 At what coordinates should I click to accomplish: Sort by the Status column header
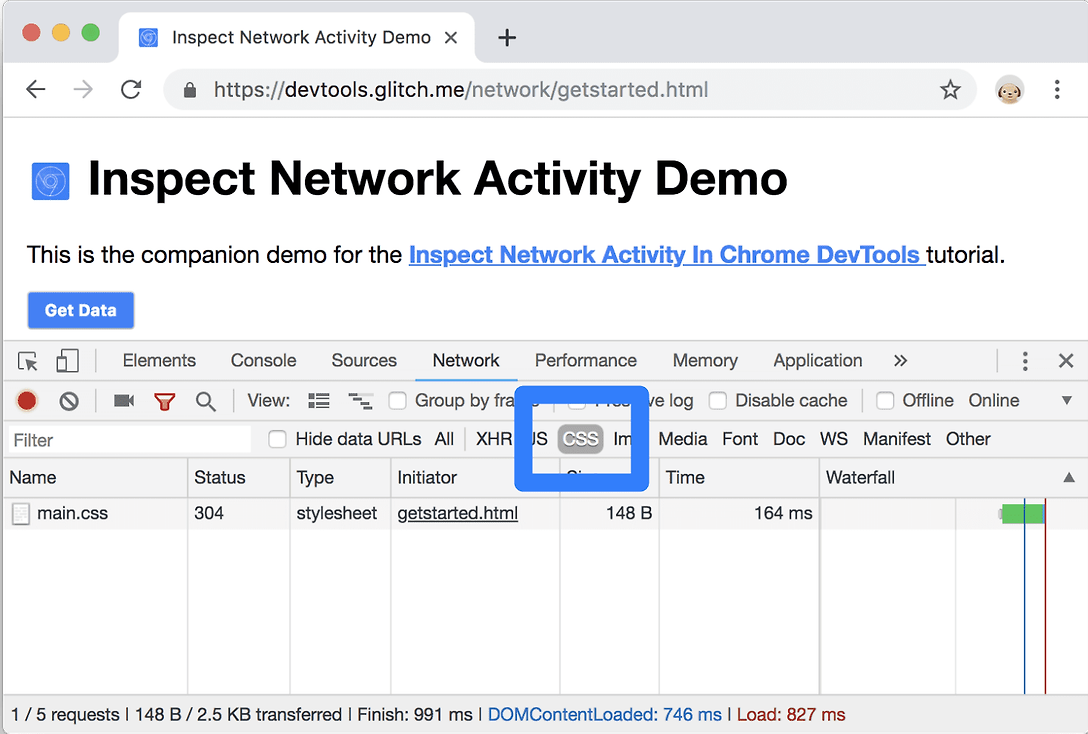coord(239,477)
